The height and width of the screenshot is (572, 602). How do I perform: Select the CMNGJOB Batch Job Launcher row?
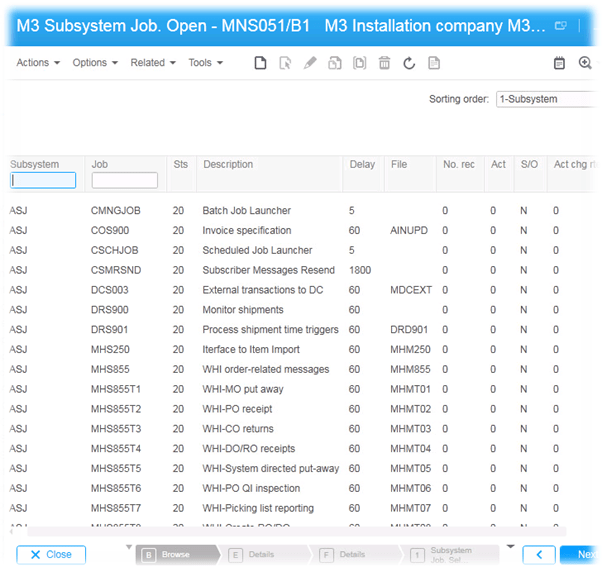click(x=246, y=211)
